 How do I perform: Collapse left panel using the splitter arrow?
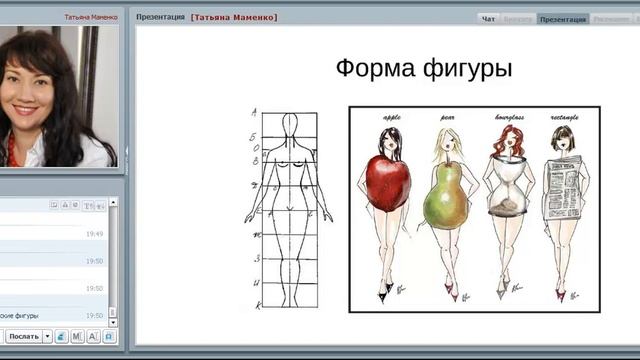(x=127, y=159)
